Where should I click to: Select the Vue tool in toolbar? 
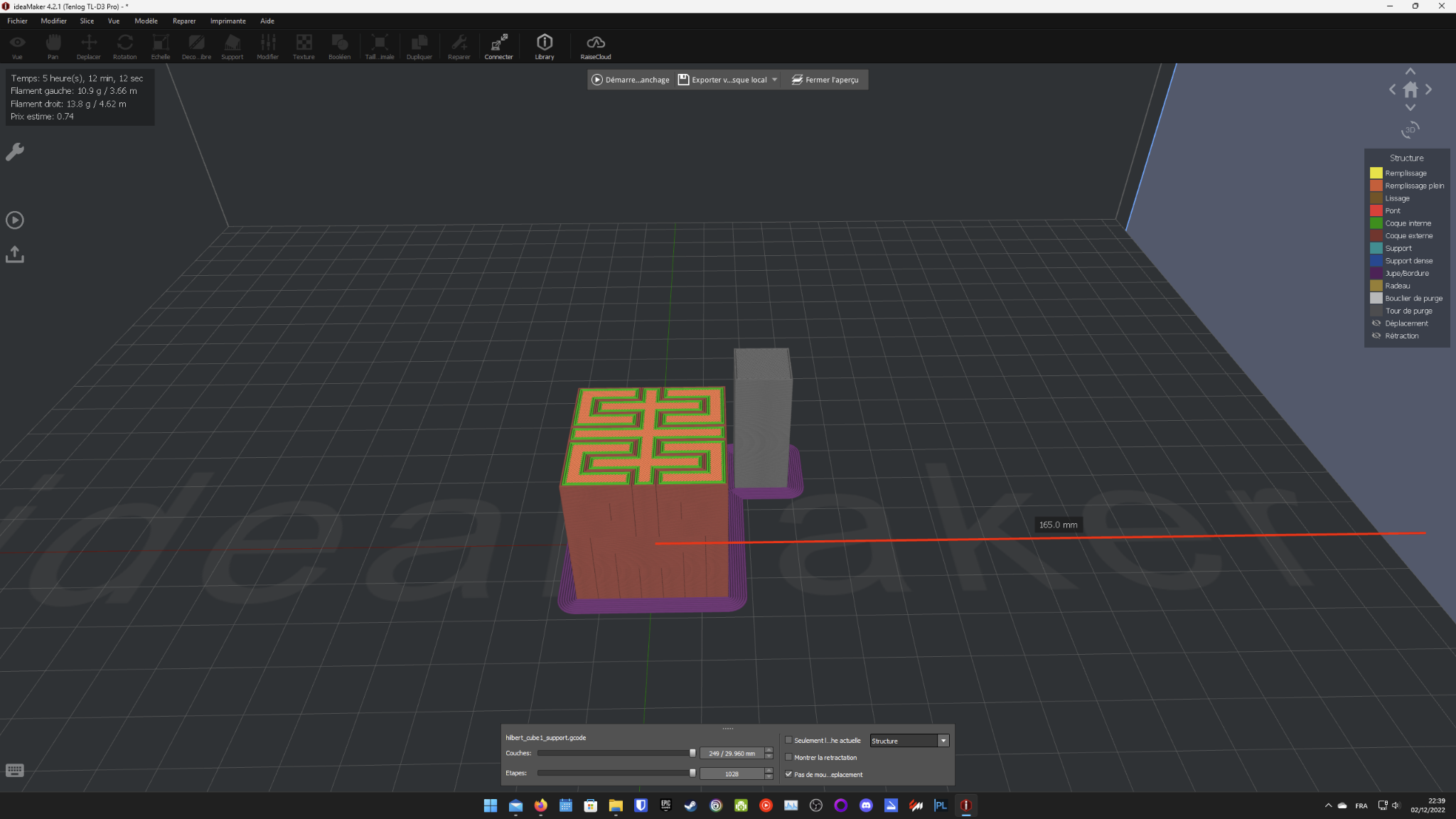pyautogui.click(x=17, y=47)
